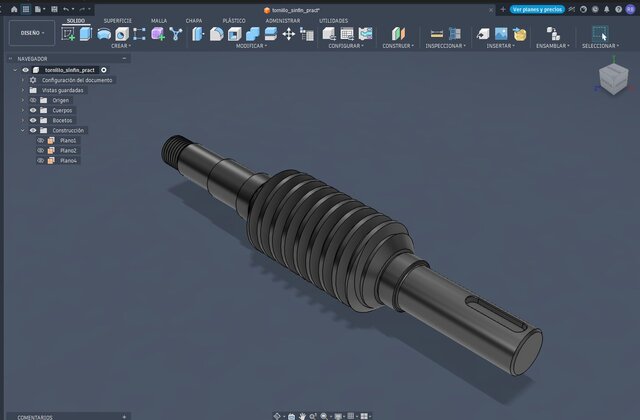The image size is (640, 420).
Task: Go to the Home icon
Action: [14, 9]
